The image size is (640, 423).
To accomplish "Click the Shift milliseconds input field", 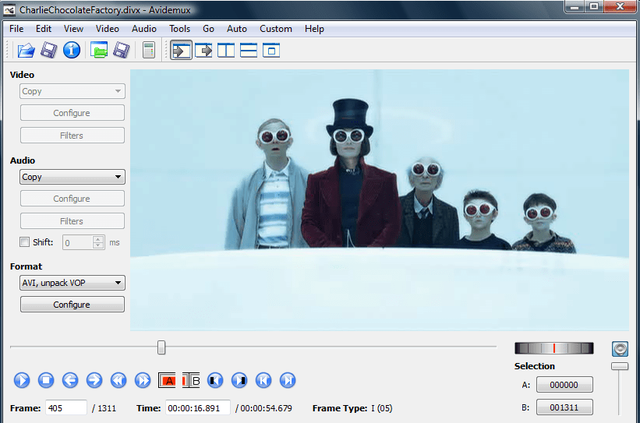I will pyautogui.click(x=78, y=243).
